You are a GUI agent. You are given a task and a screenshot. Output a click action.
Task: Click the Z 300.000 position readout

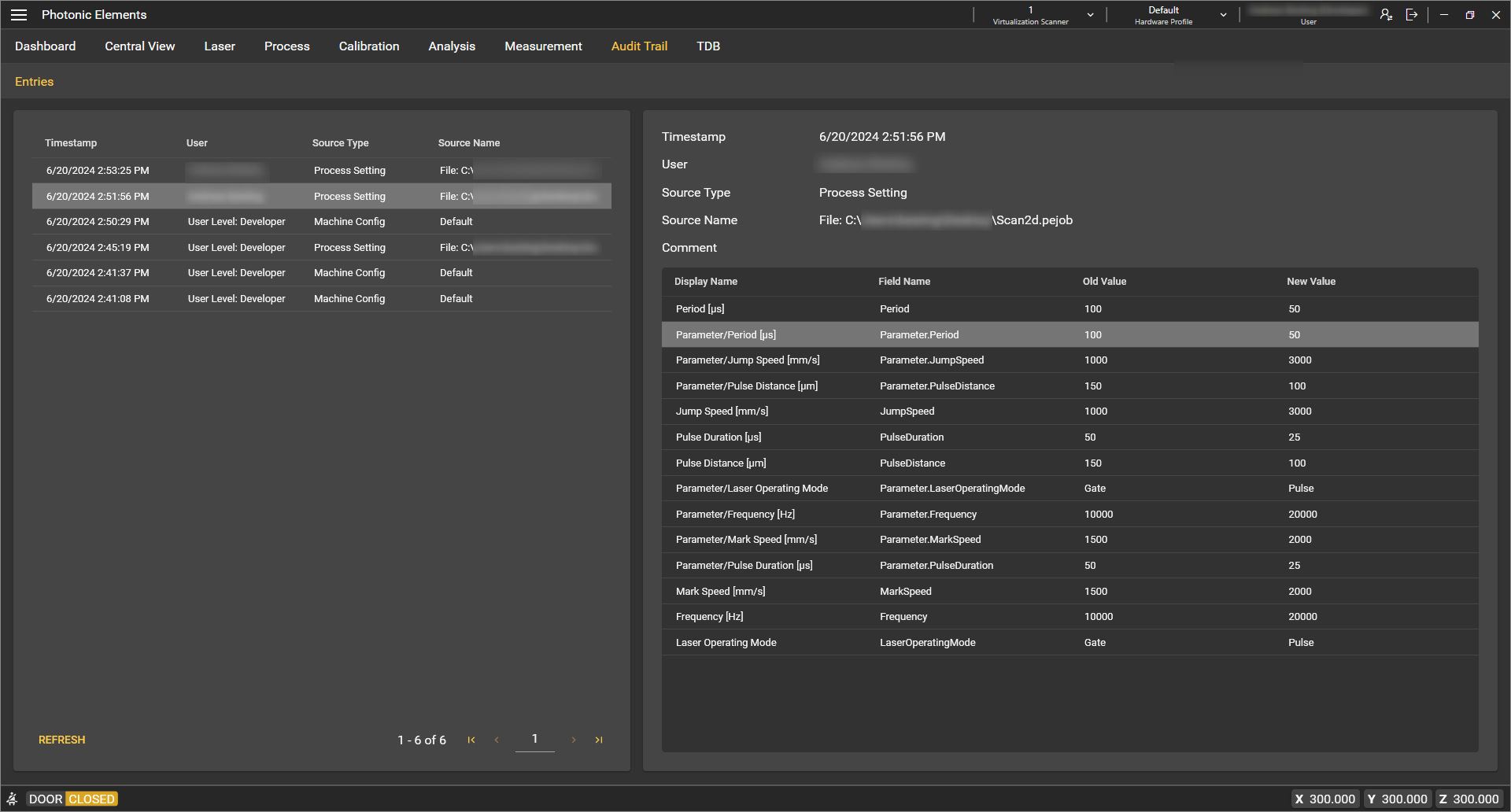(x=1469, y=799)
